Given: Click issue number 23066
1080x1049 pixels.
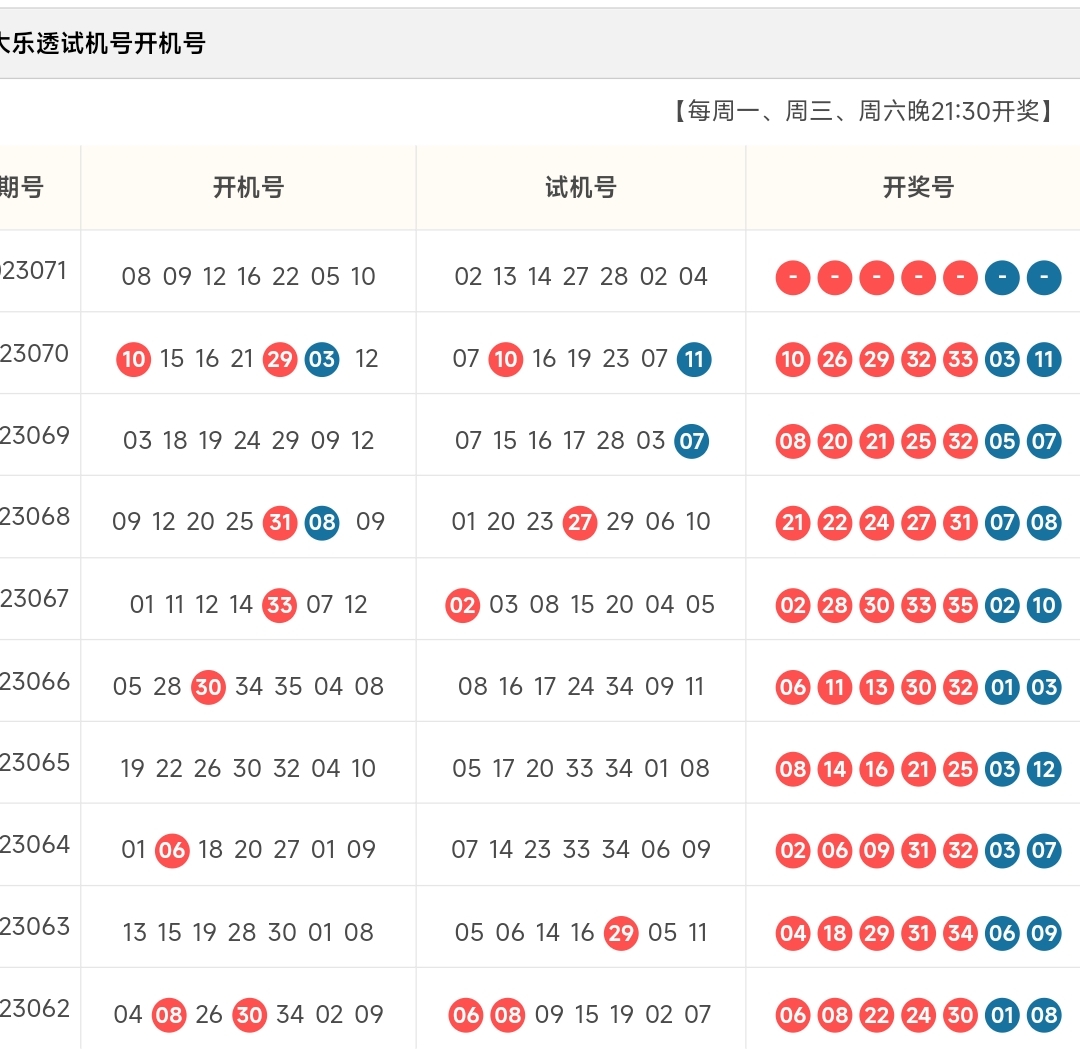Looking at the screenshot, I should click(x=34, y=681).
